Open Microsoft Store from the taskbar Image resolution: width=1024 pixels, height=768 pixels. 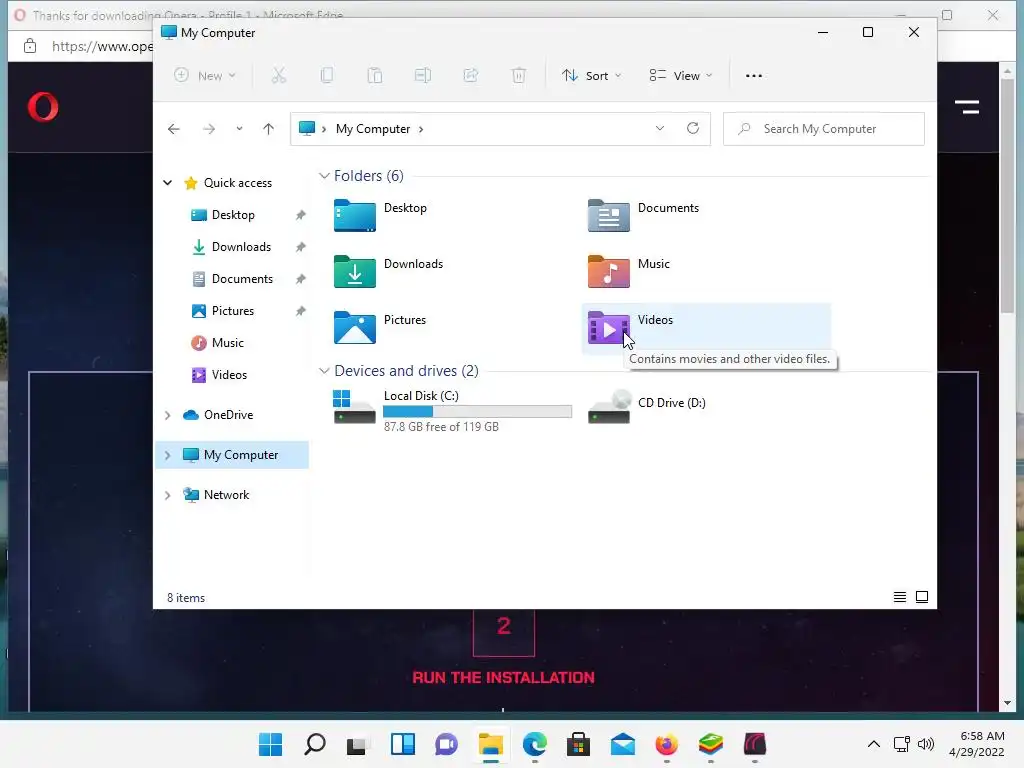pos(578,744)
